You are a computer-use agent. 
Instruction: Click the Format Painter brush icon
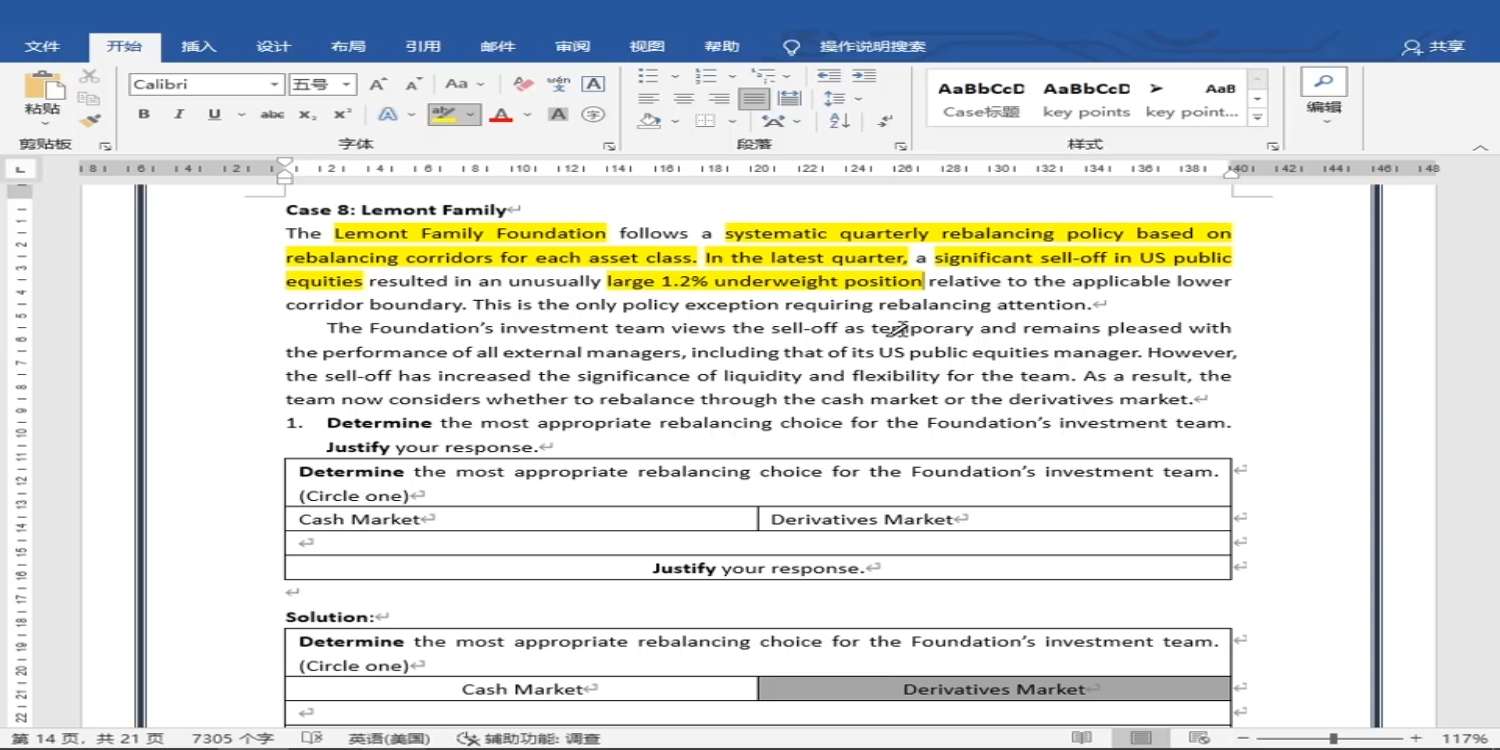tap(90, 120)
